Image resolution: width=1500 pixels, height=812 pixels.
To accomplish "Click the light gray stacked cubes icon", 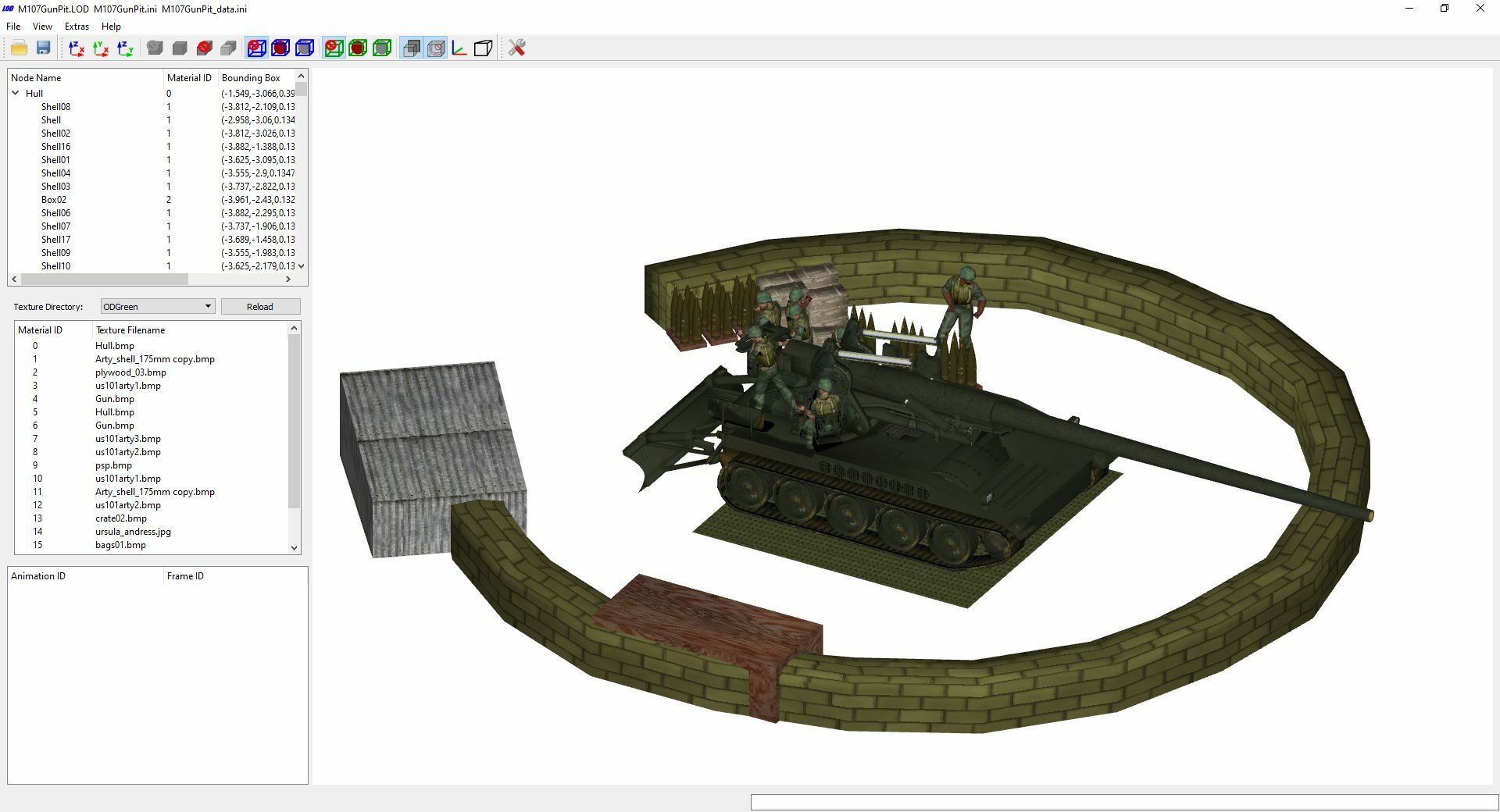I will (228, 48).
